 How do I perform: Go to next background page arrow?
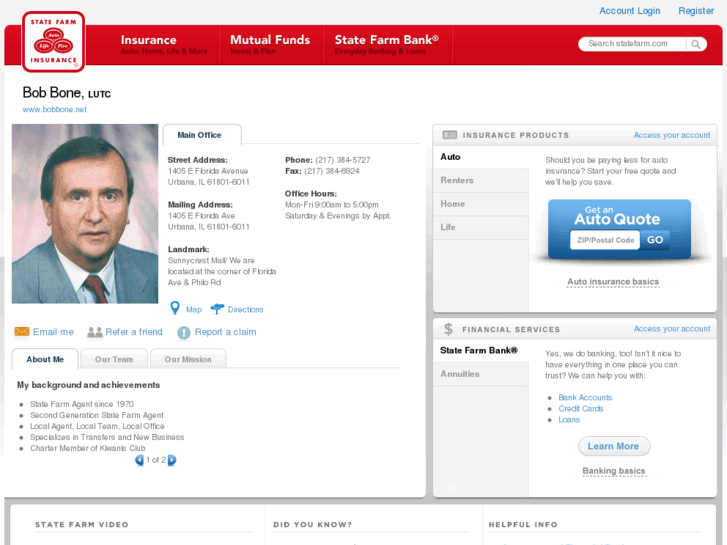click(x=172, y=460)
